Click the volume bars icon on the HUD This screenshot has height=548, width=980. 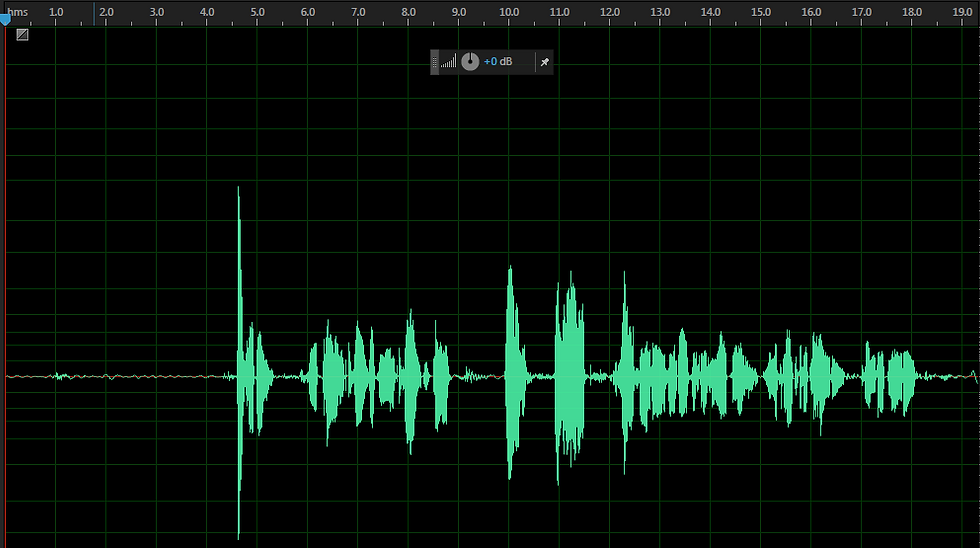[x=448, y=61]
